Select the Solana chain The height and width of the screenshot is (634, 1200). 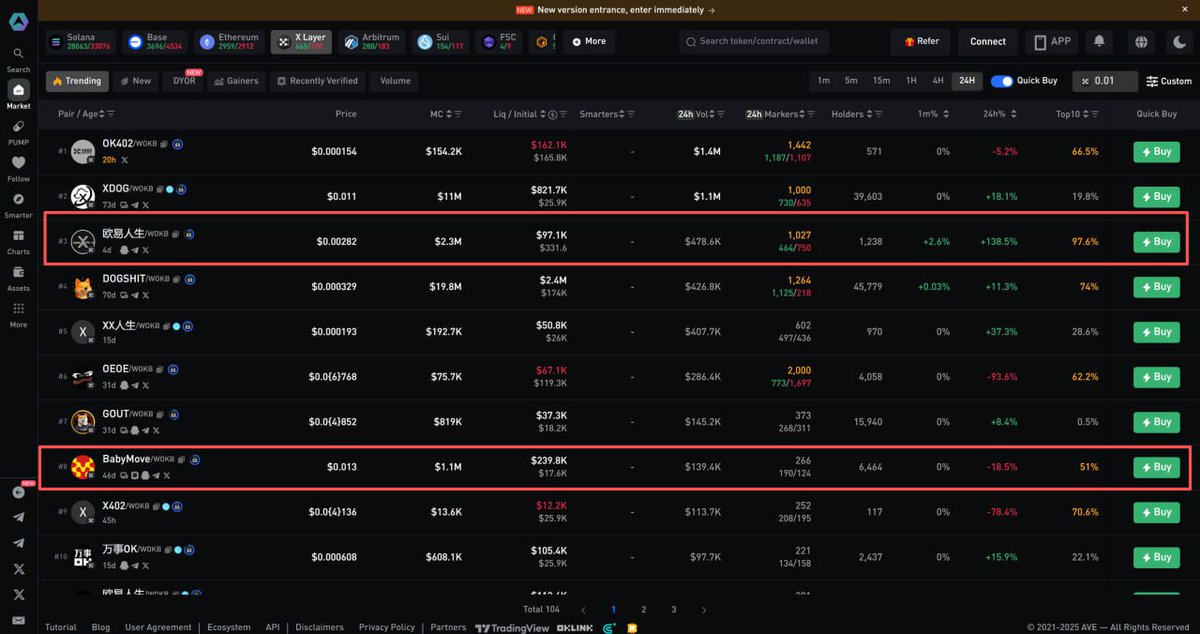[x=81, y=42]
